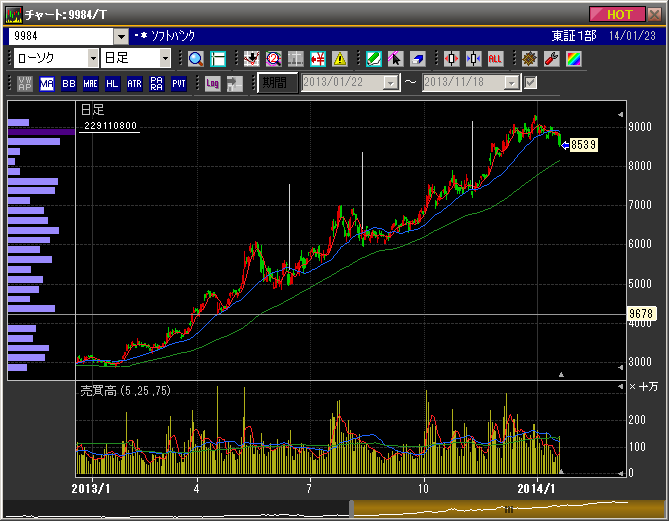This screenshot has height=521, width=669.
Task: Enable the VWAP indicator button
Action: 25,83
